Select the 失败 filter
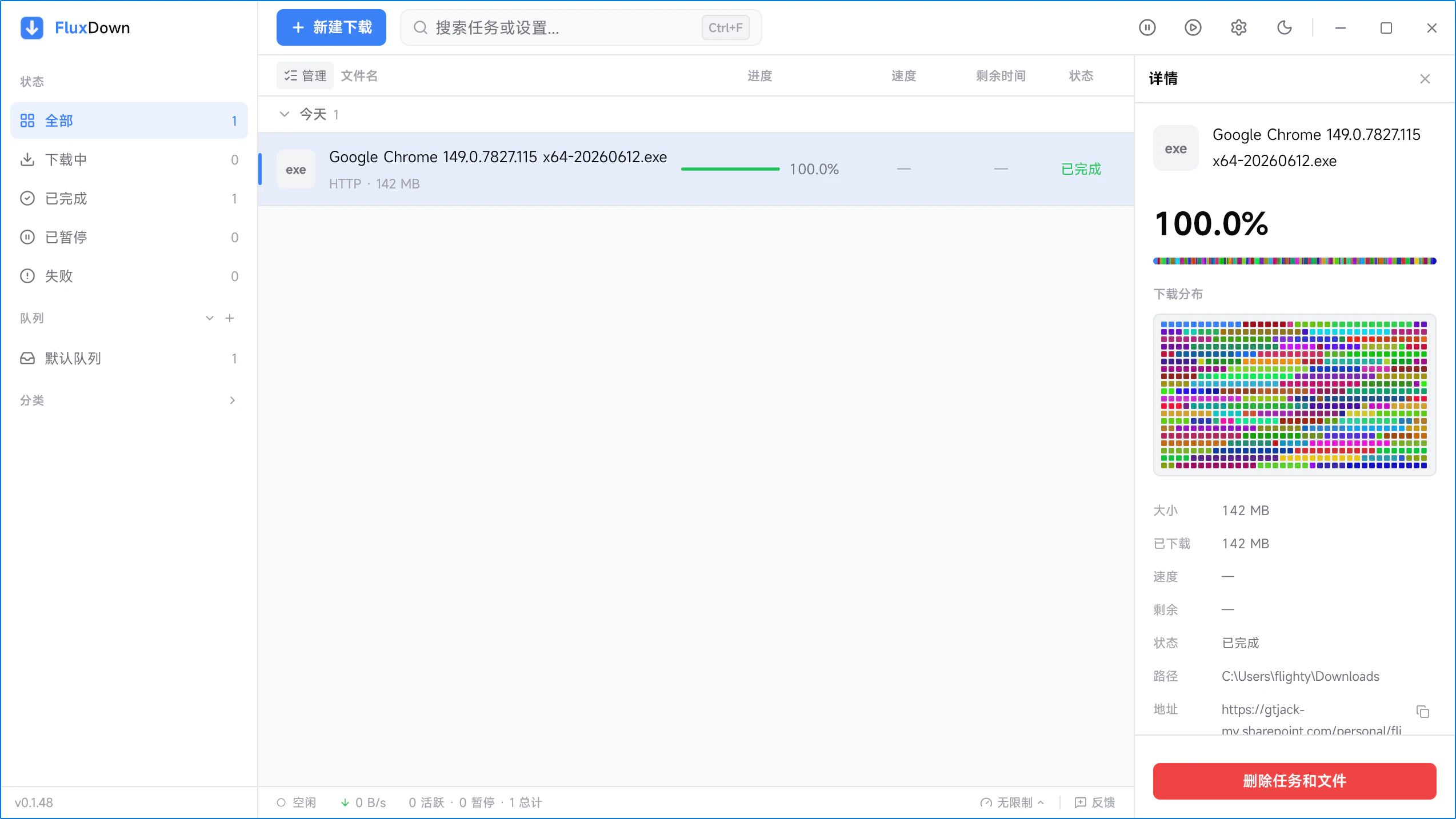 point(129,276)
